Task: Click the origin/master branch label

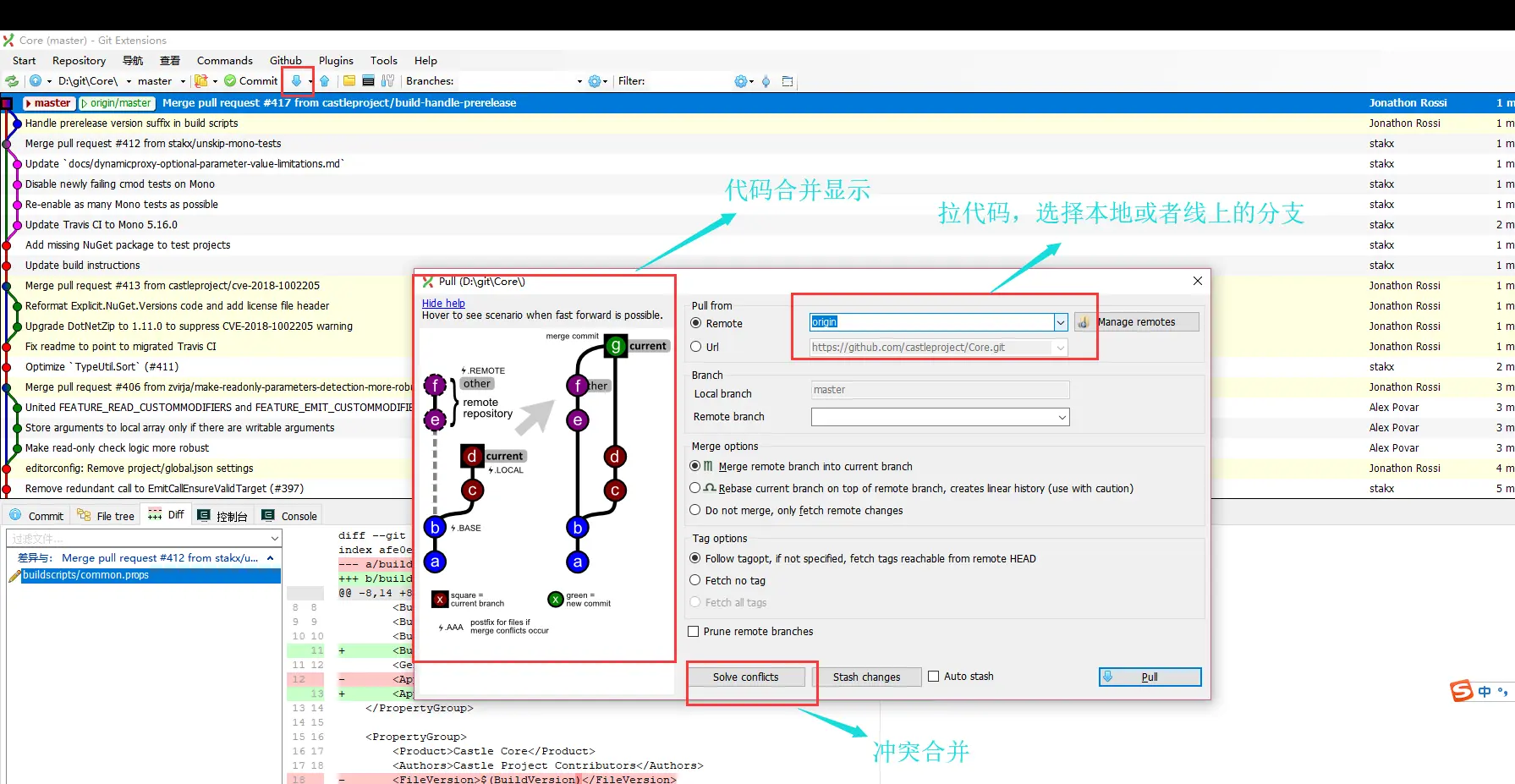Action: click(118, 103)
